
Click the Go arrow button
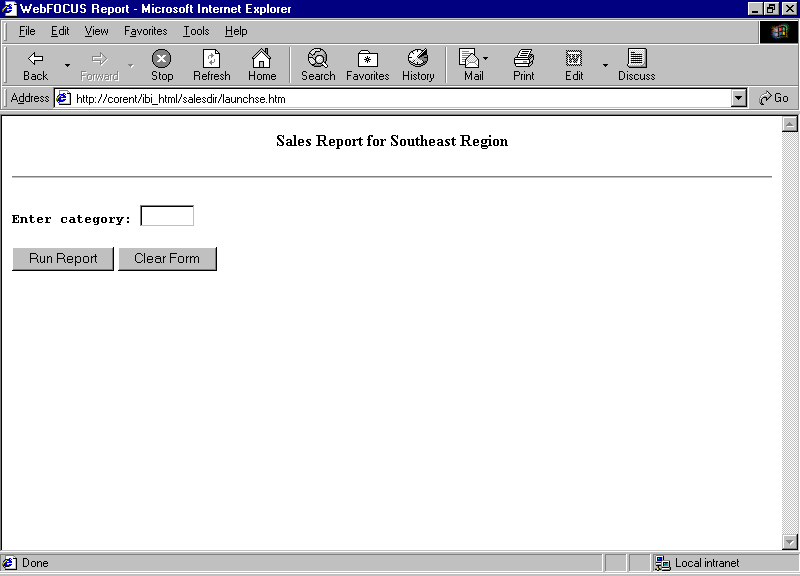tap(773, 98)
